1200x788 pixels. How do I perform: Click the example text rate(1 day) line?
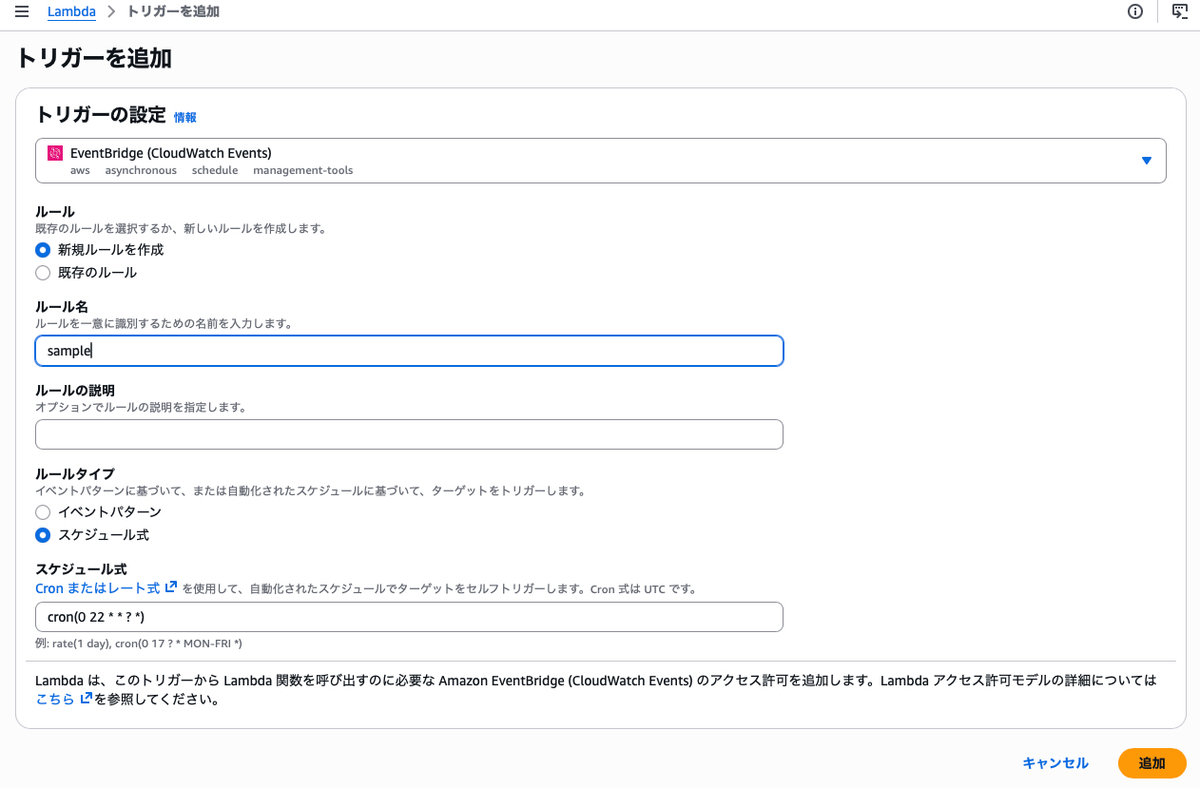[139, 644]
